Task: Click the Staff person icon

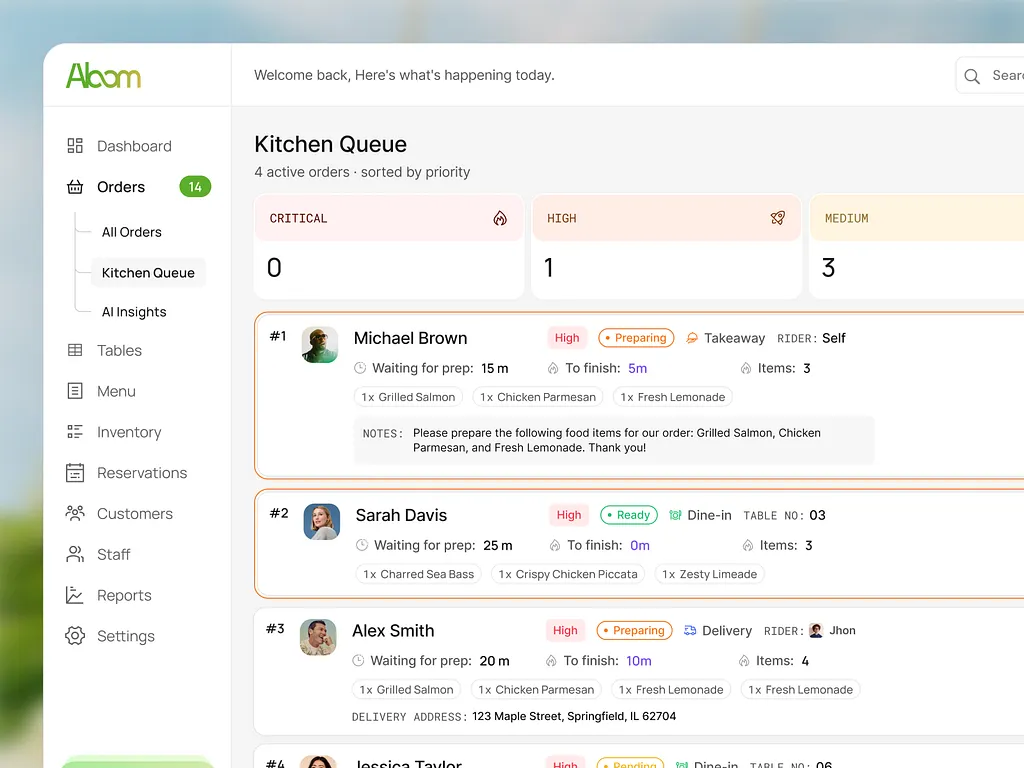Action: click(75, 554)
